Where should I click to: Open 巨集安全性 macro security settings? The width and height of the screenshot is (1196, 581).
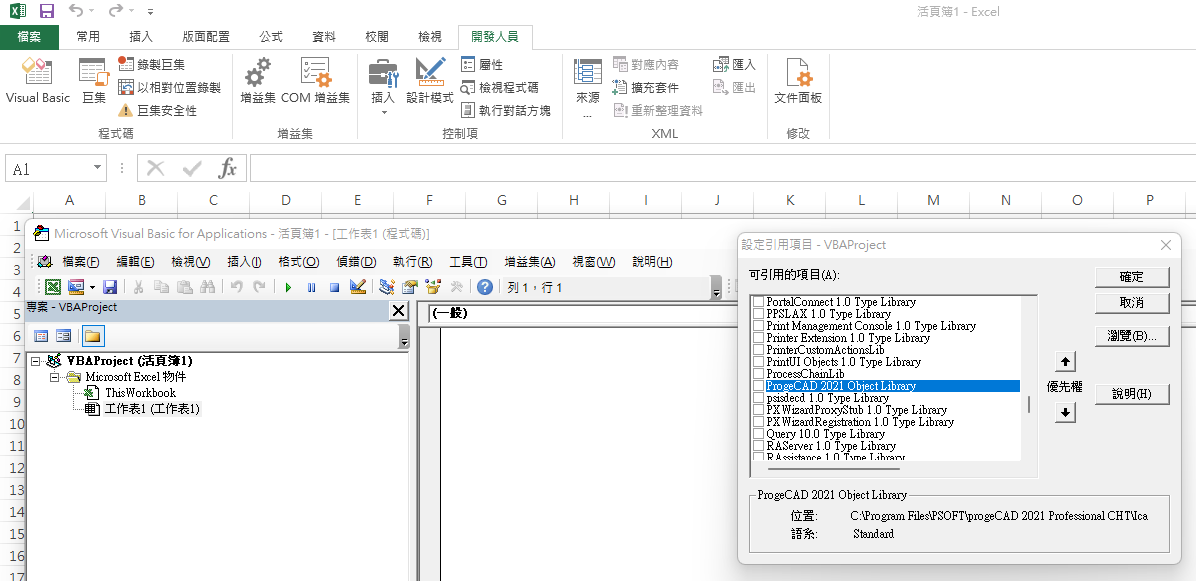click(x=157, y=111)
